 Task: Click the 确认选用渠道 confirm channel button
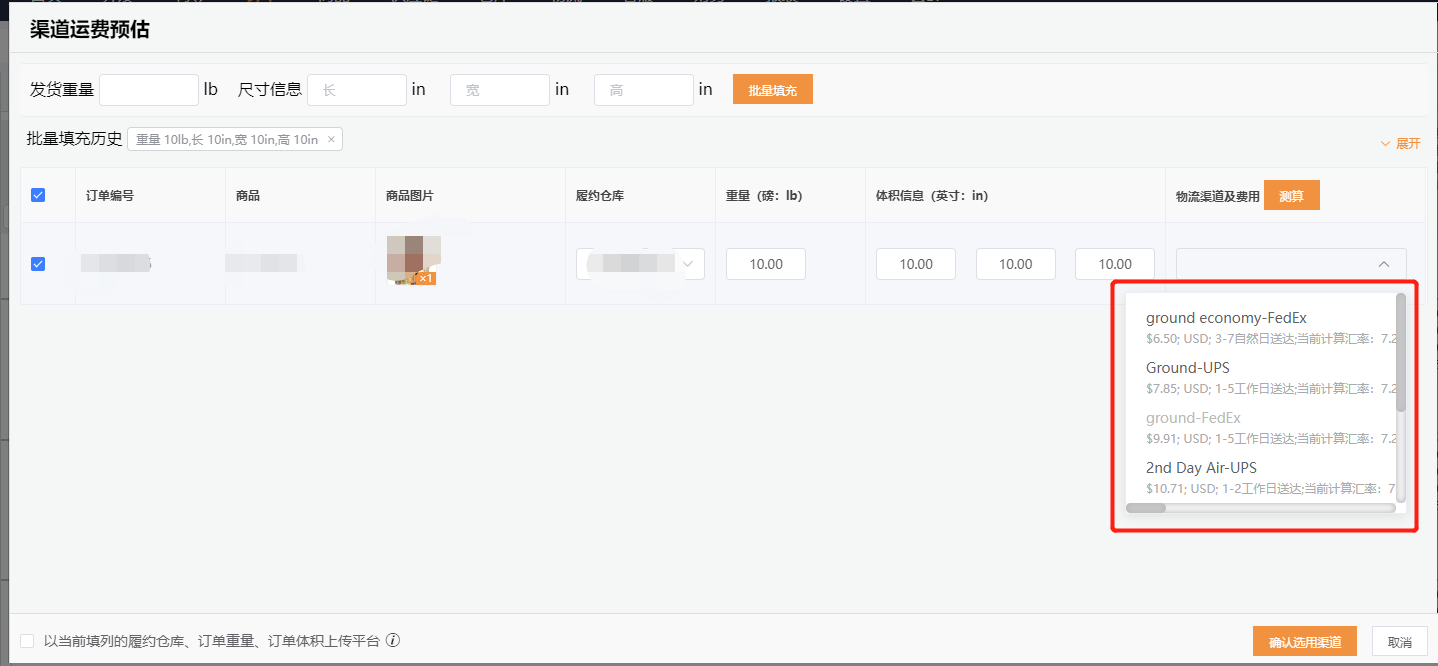pos(1304,641)
